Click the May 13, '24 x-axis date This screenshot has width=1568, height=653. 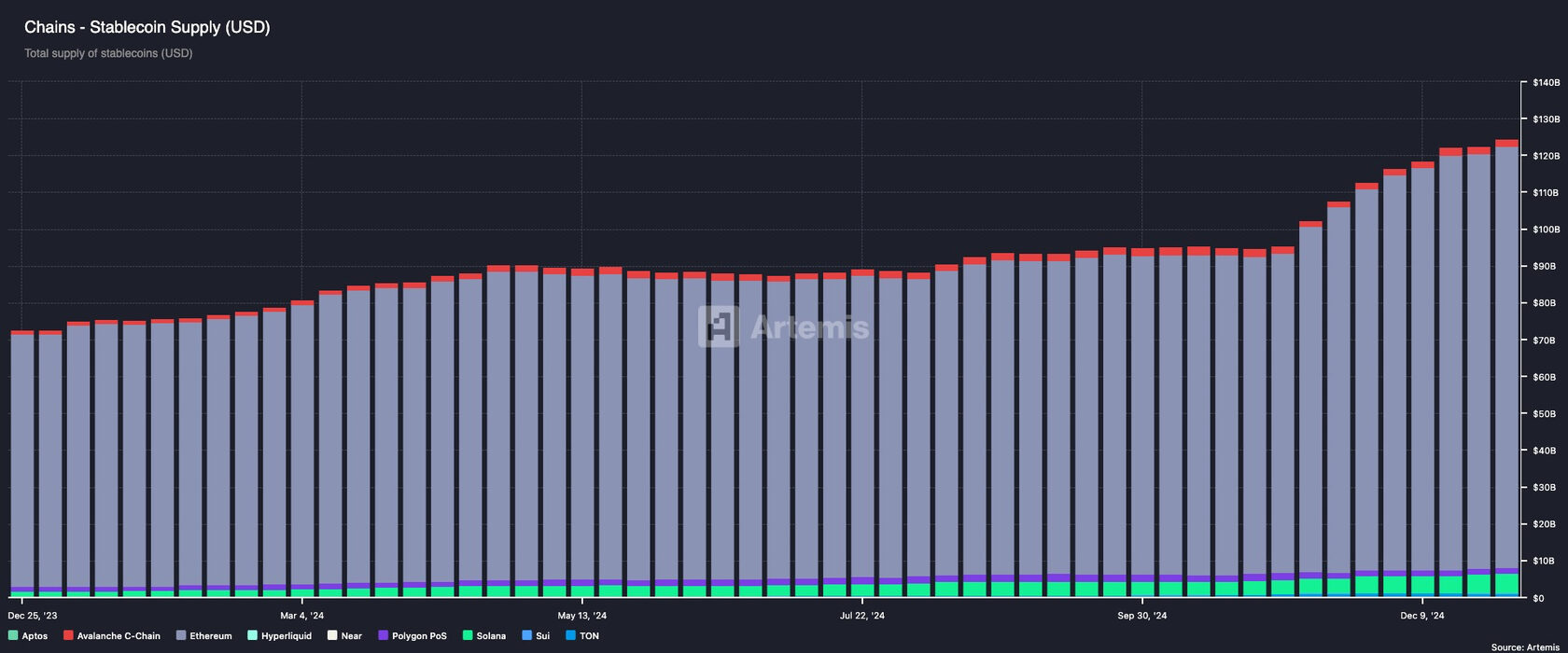click(582, 616)
